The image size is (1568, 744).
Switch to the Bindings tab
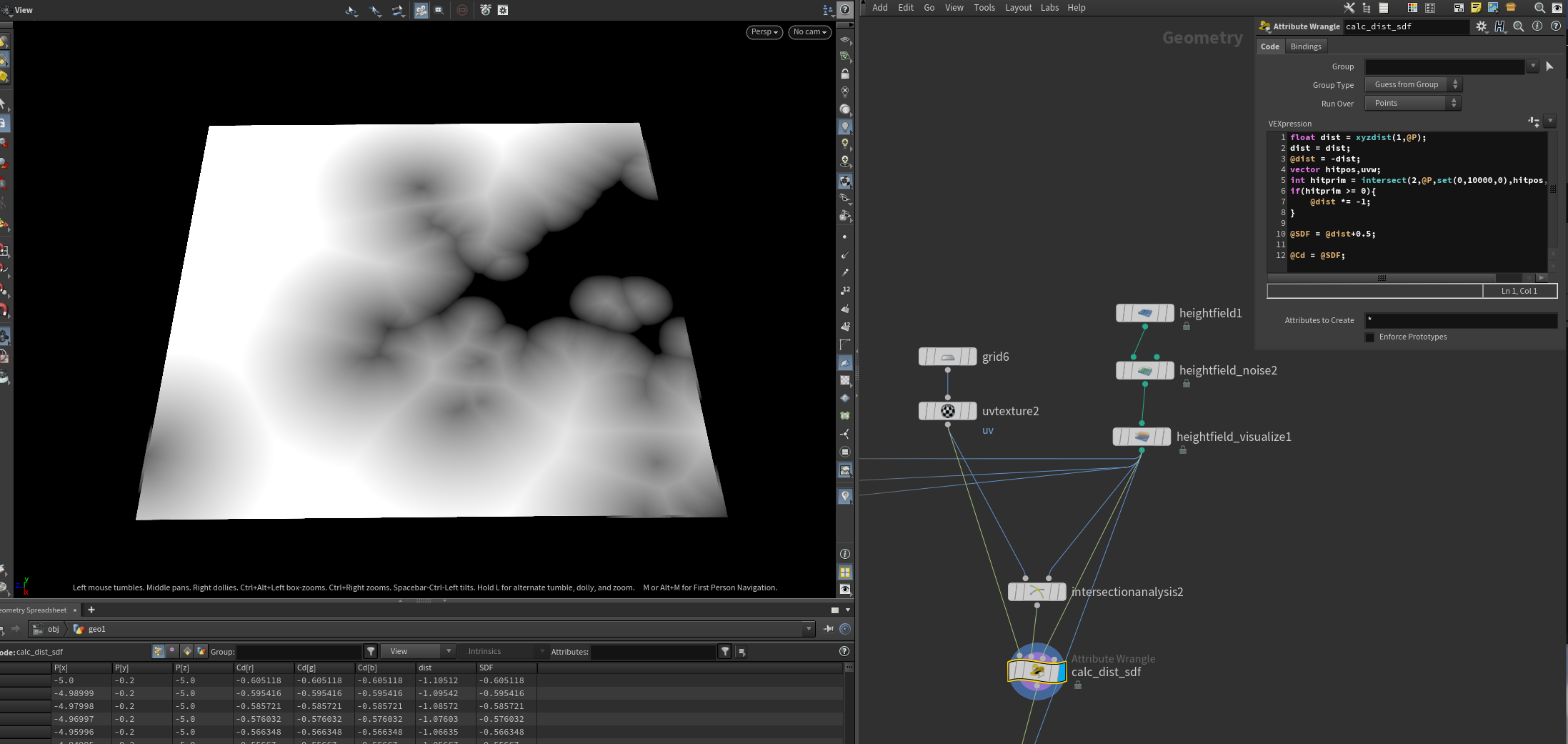pyautogui.click(x=1305, y=46)
